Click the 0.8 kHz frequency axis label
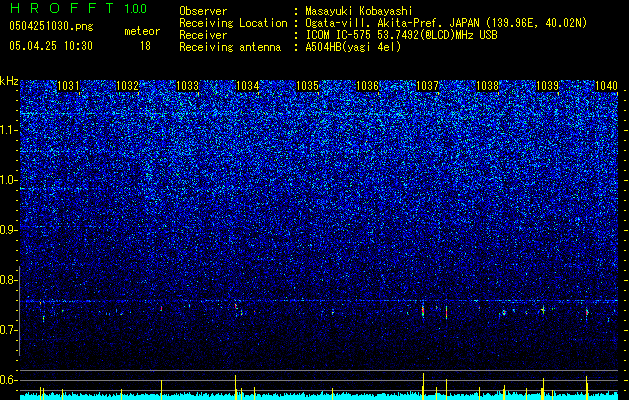The height and width of the screenshot is (400, 629). [x=9, y=280]
